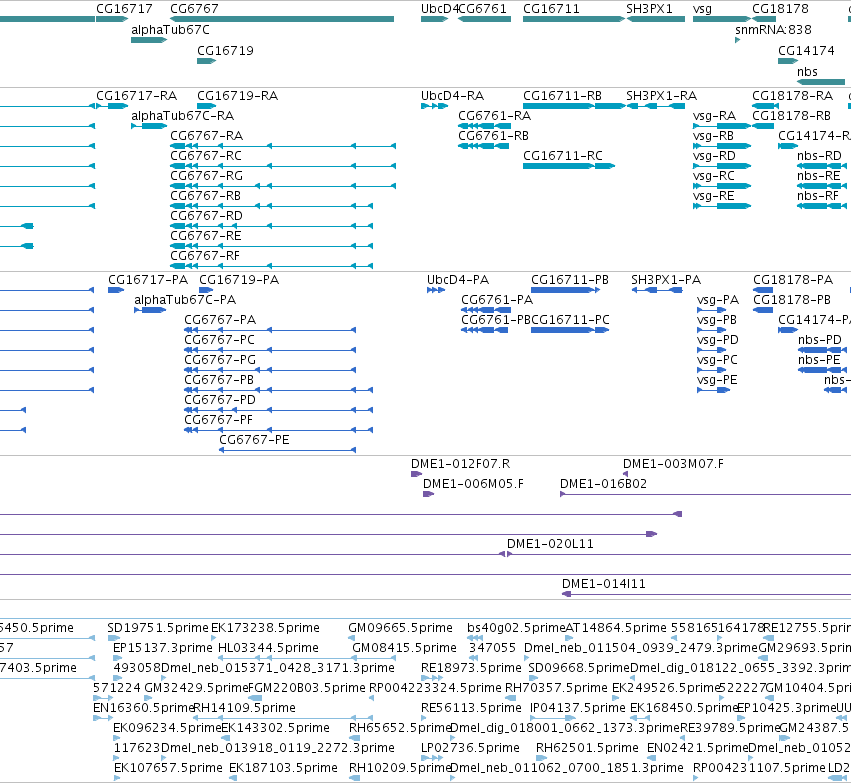Click the EK173238.5prime EST label
The height and width of the screenshot is (783, 851).
pos(265,628)
